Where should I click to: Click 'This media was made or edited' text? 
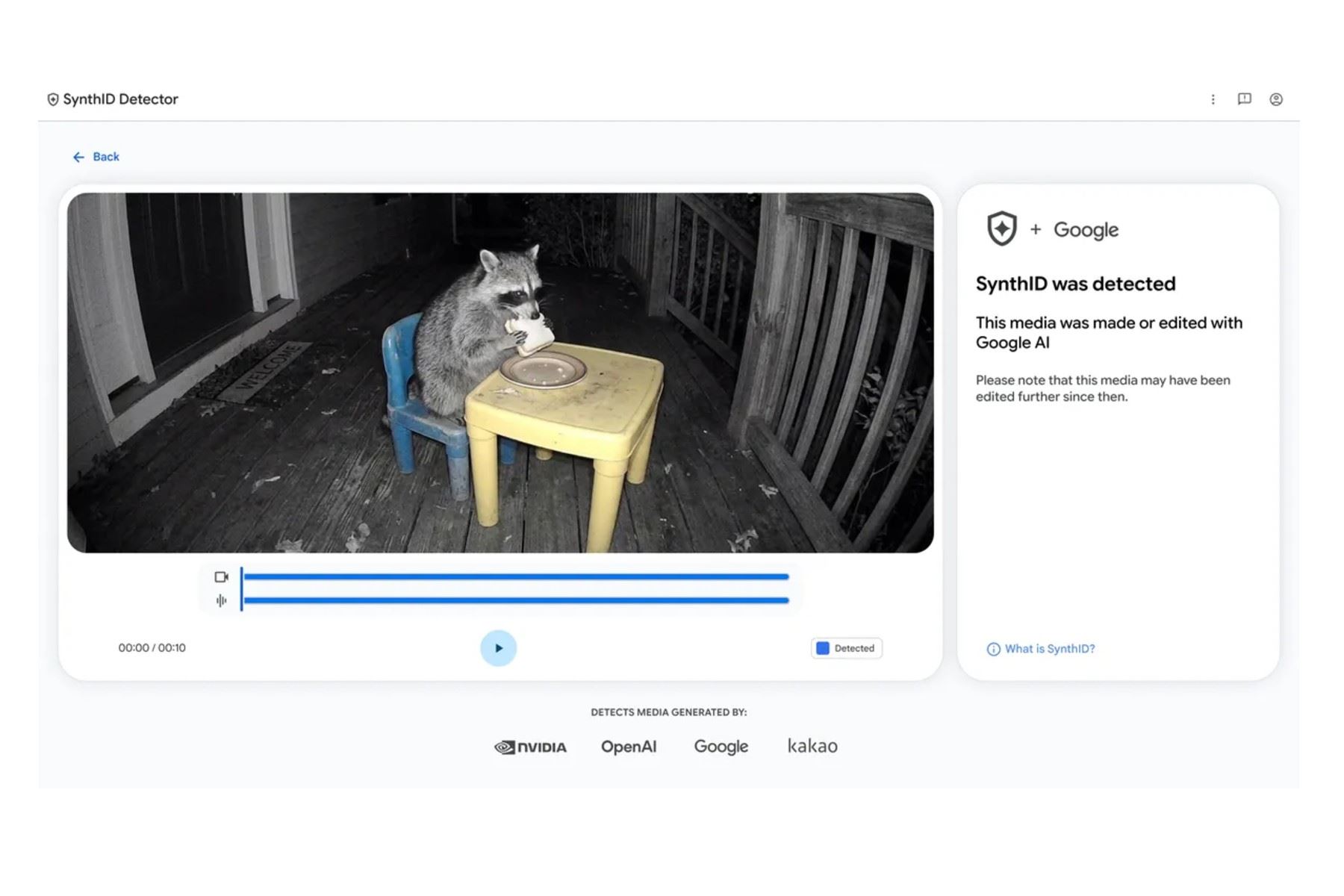1109,332
